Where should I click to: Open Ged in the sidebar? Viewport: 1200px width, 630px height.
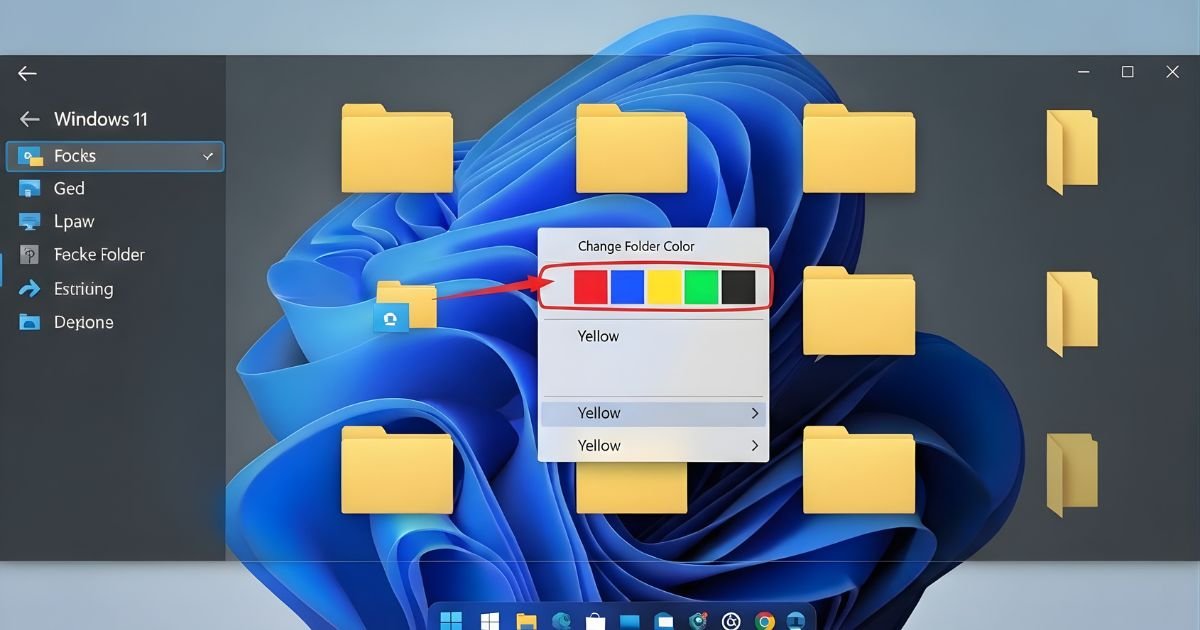[69, 189]
